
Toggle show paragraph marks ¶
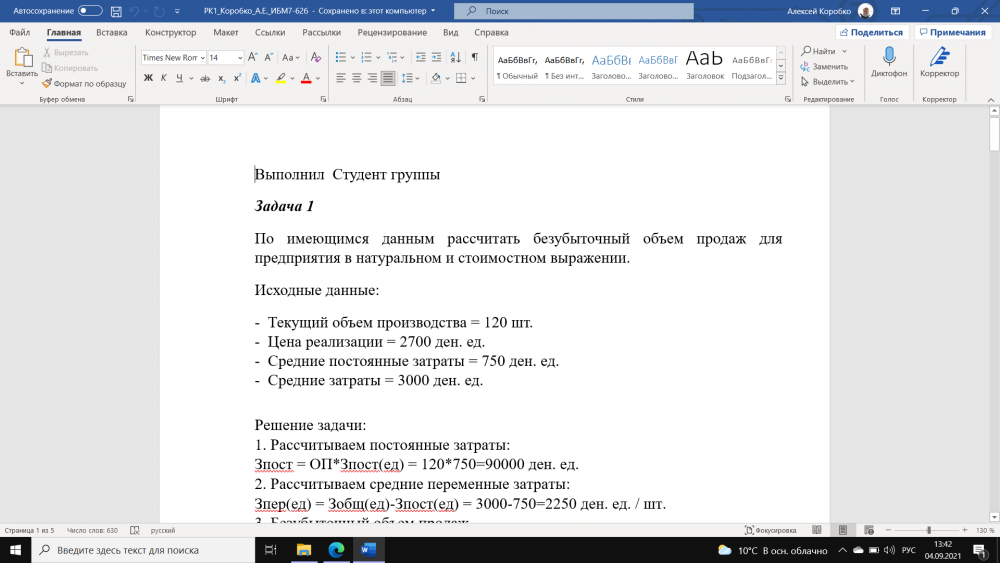(474, 57)
